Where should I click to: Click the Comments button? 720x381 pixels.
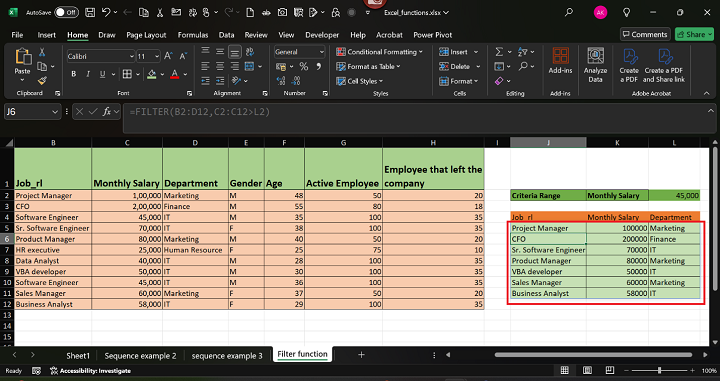(x=645, y=34)
